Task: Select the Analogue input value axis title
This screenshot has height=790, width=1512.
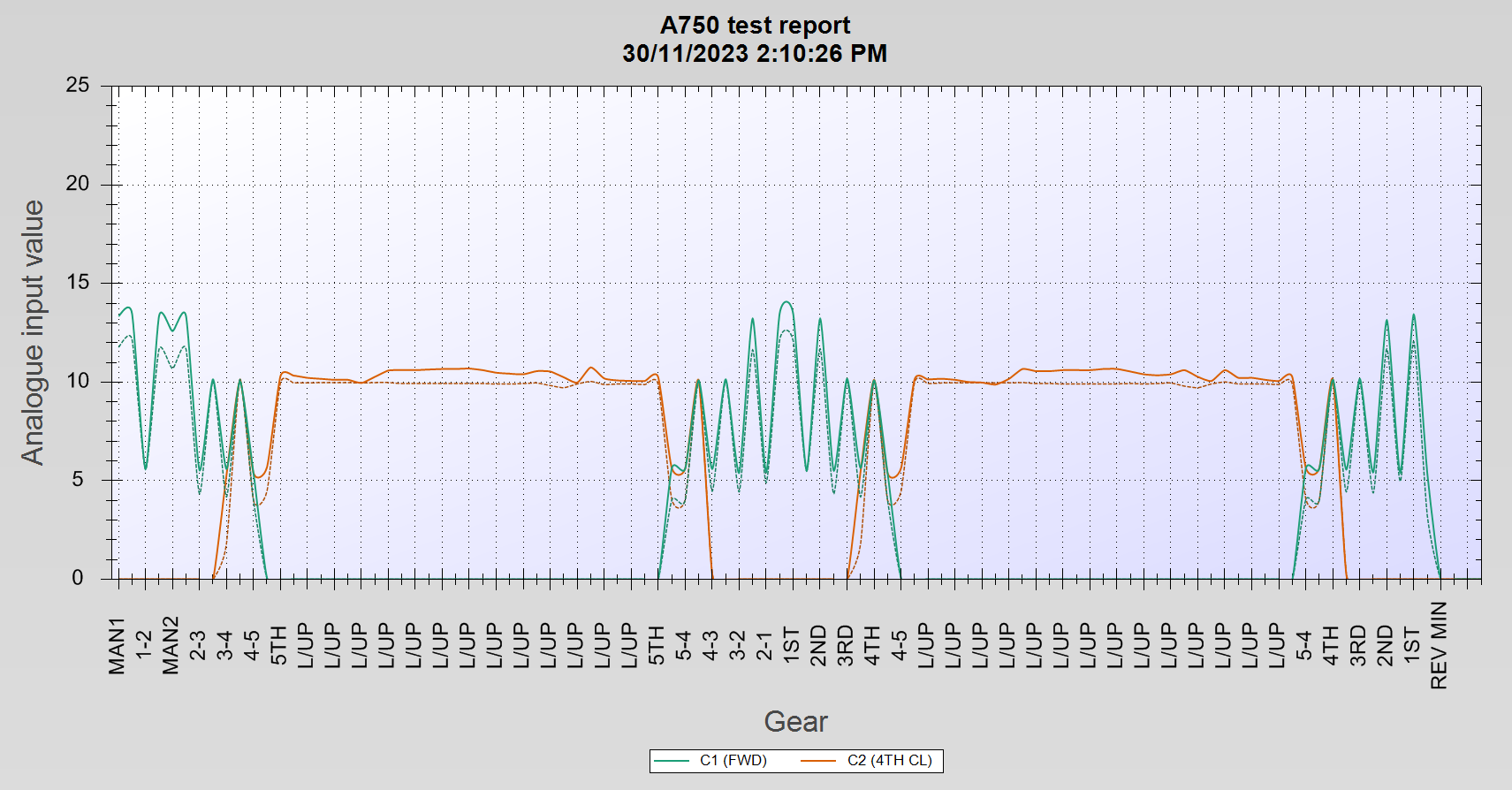Action: click(33, 332)
